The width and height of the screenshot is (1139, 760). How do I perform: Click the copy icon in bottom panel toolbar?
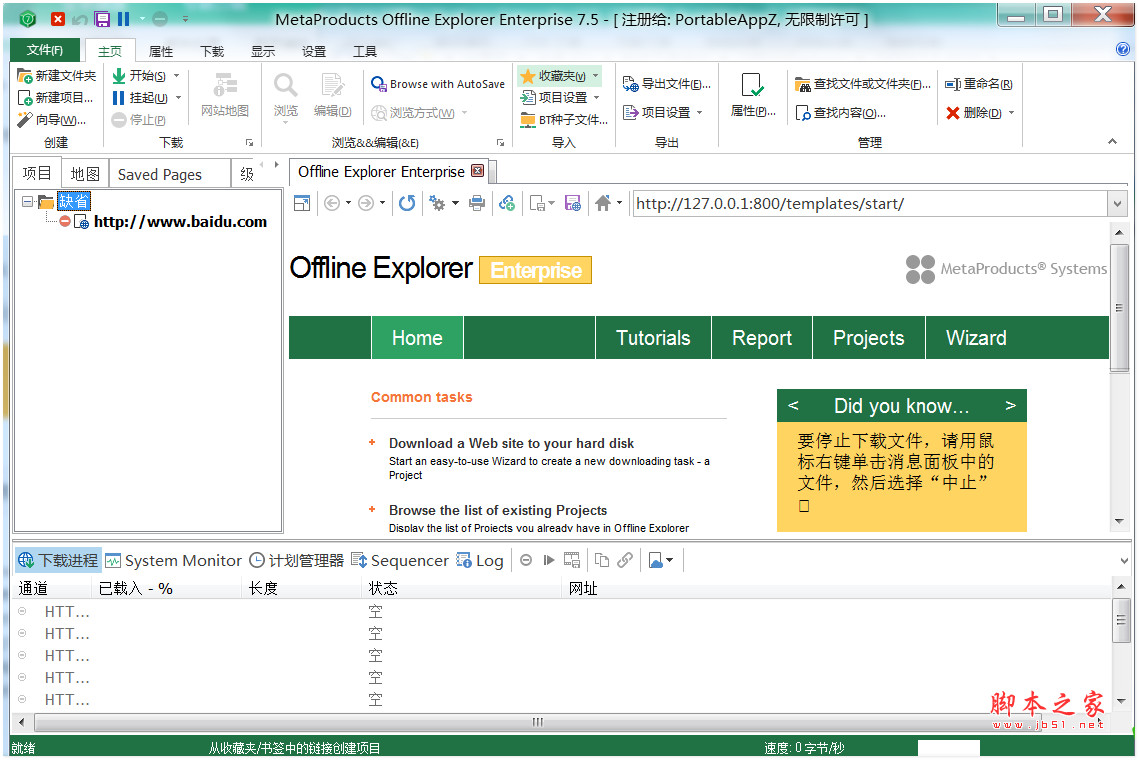[x=601, y=560]
